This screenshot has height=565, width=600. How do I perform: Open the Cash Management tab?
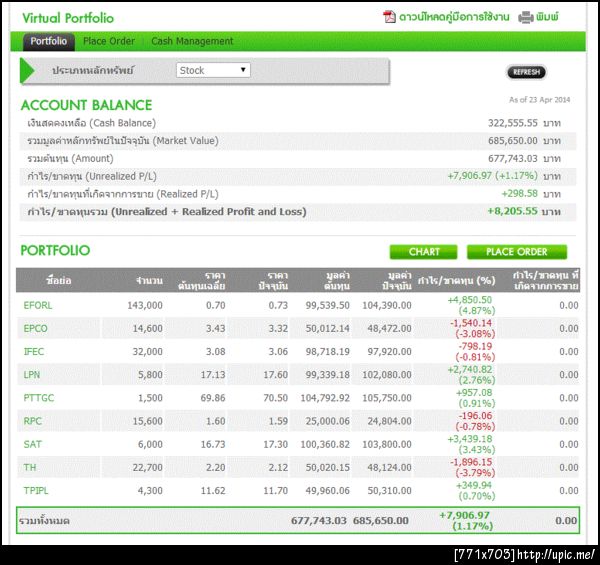(x=192, y=41)
